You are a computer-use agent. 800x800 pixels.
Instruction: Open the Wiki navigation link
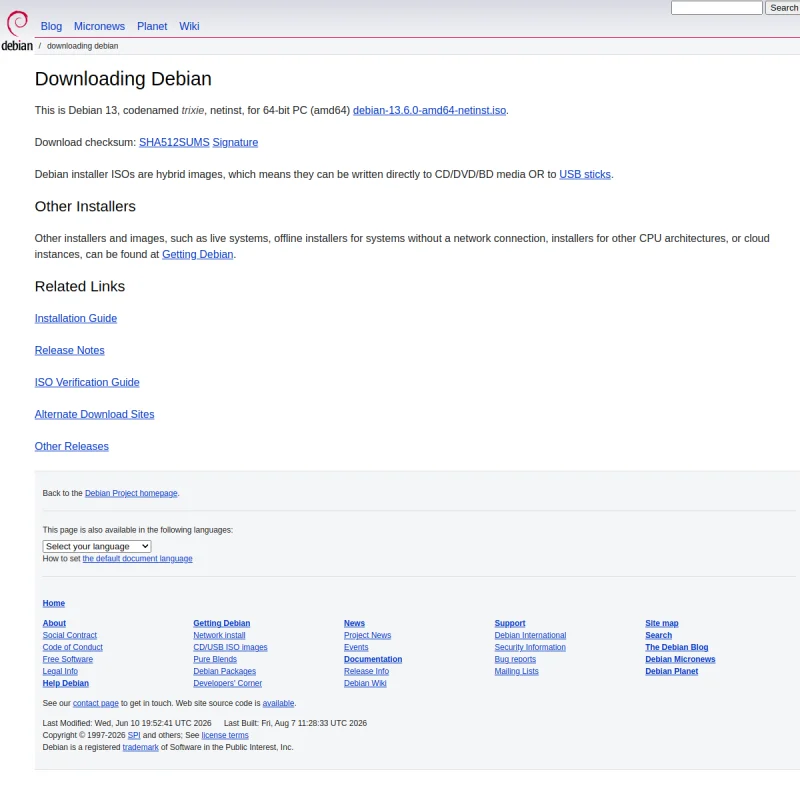[189, 26]
